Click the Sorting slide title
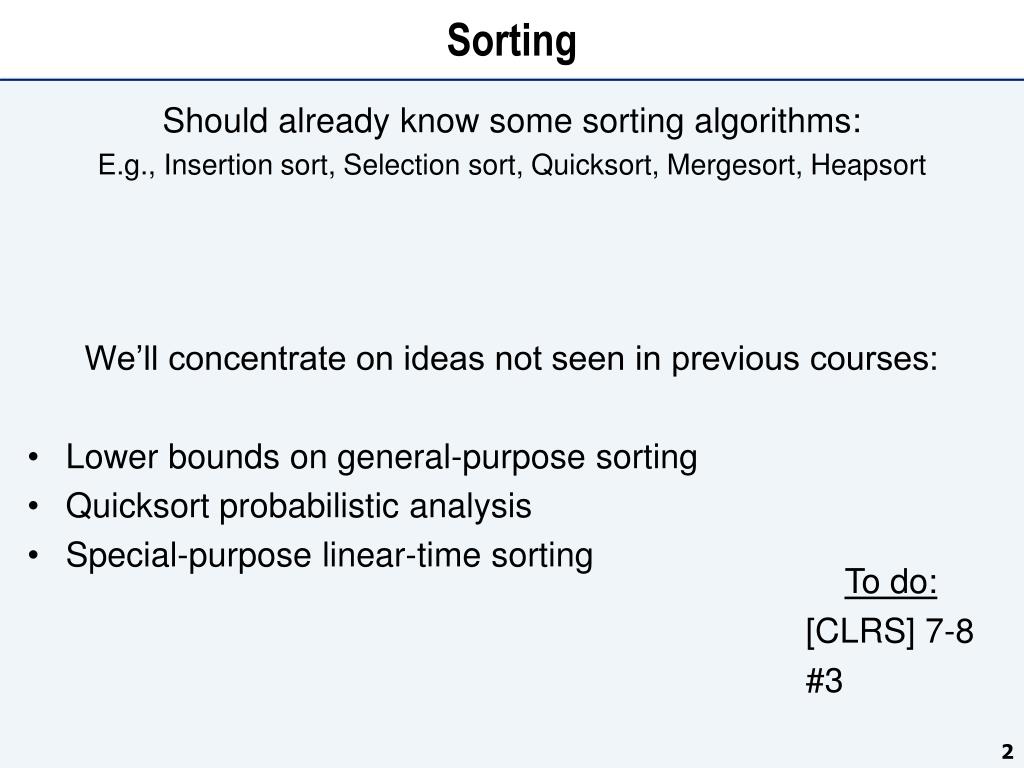The image size is (1024, 768). point(511,42)
